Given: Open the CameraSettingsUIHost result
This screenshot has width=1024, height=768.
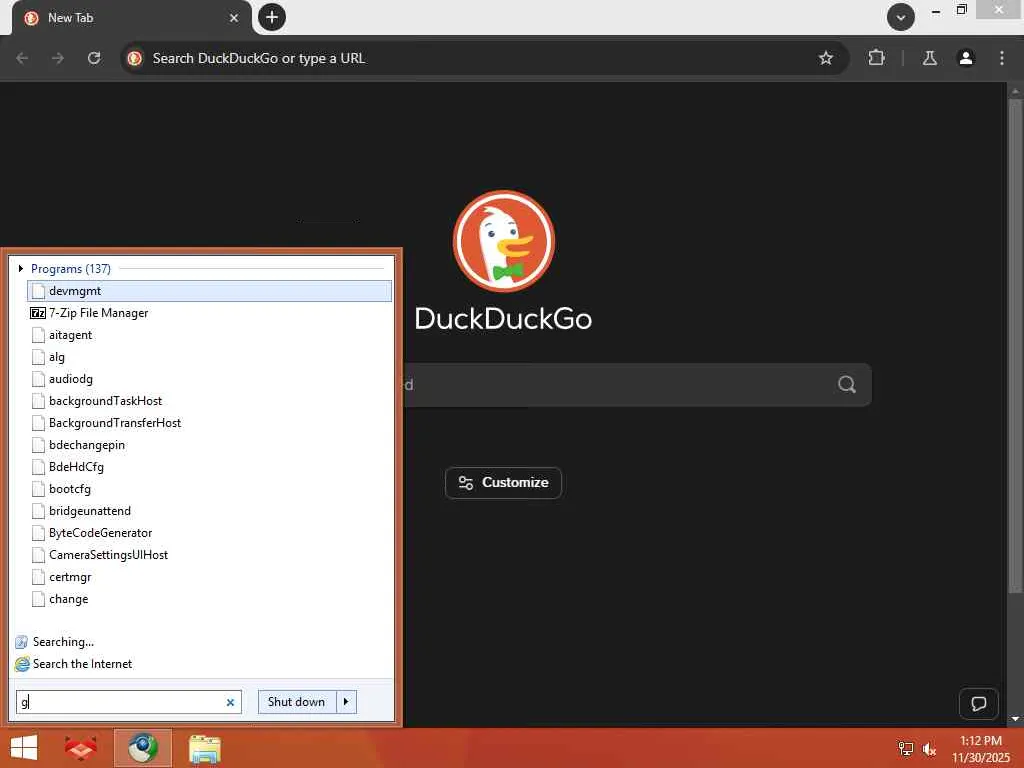Looking at the screenshot, I should pos(210,555).
